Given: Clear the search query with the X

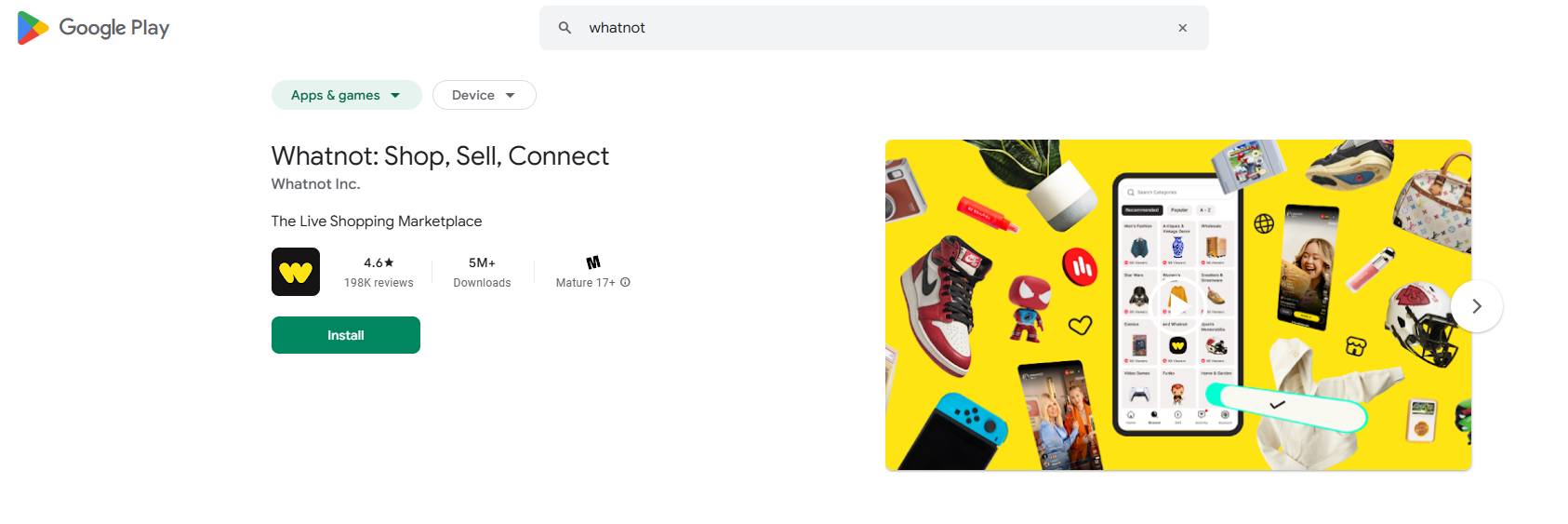Looking at the screenshot, I should 1182,28.
